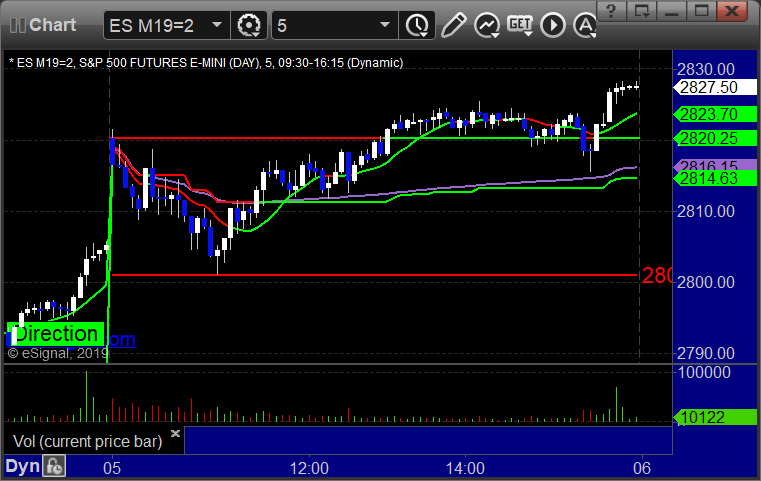Open the blue link under Direction label
The height and width of the screenshot is (481, 761).
coord(120,339)
